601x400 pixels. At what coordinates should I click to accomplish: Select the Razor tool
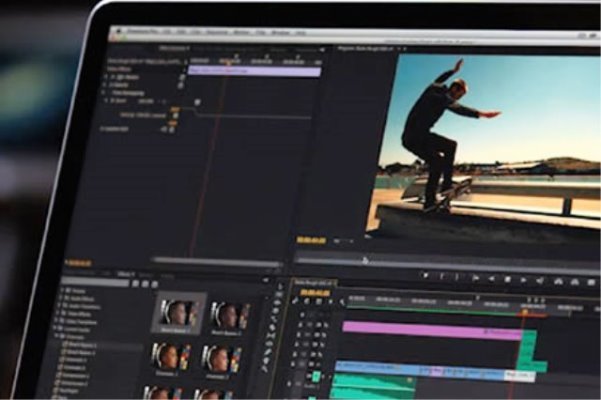click(x=272, y=327)
